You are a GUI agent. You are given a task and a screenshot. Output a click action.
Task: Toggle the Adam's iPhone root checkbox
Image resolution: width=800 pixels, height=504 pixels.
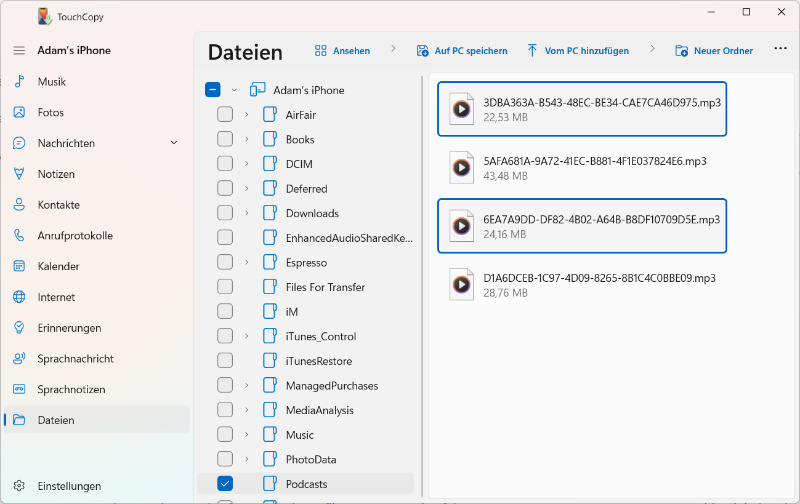pos(212,90)
